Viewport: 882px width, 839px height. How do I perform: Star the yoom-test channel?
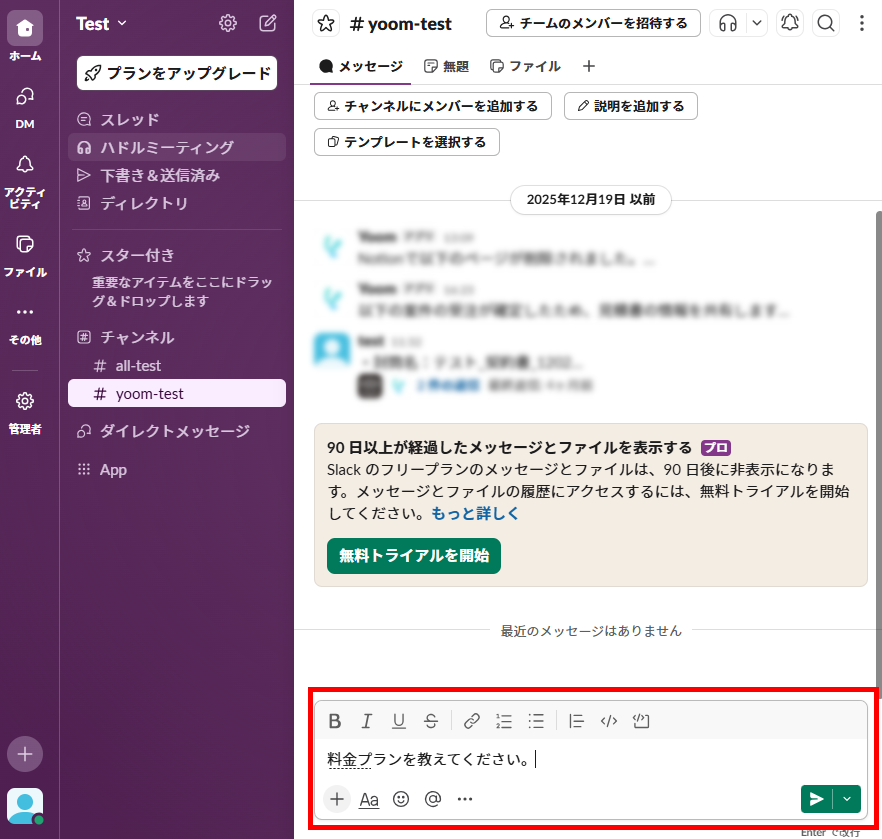coord(326,24)
